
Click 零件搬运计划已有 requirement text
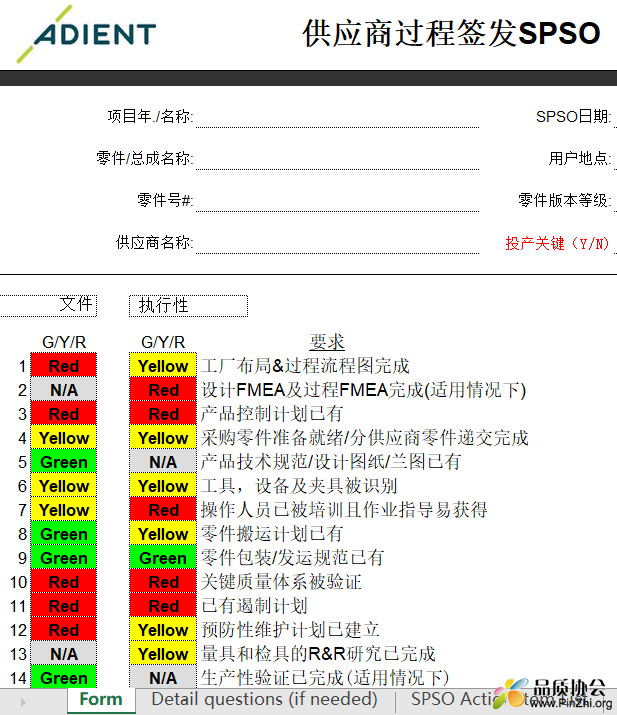pos(272,534)
